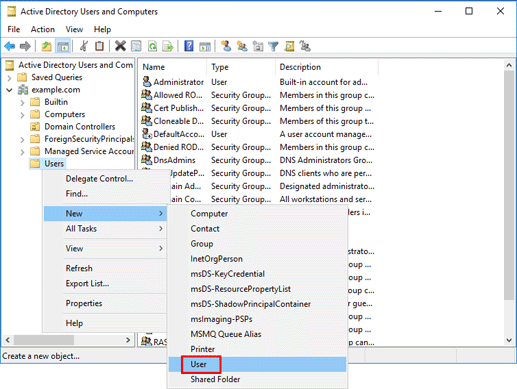Click the blue Help question mark icon
Viewport: 517px width, 389px height.
pos(189,46)
